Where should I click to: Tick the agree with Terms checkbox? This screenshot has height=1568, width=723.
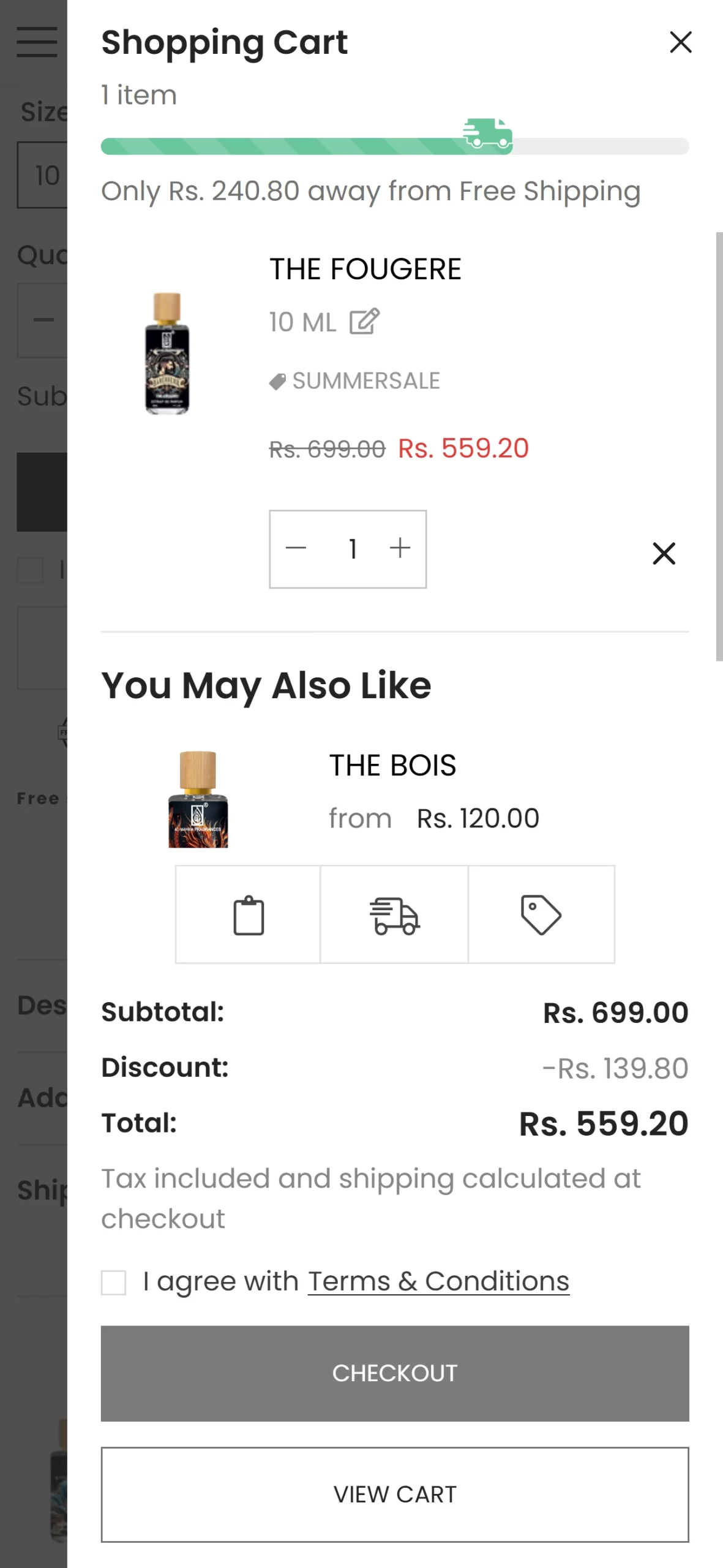tap(114, 1282)
